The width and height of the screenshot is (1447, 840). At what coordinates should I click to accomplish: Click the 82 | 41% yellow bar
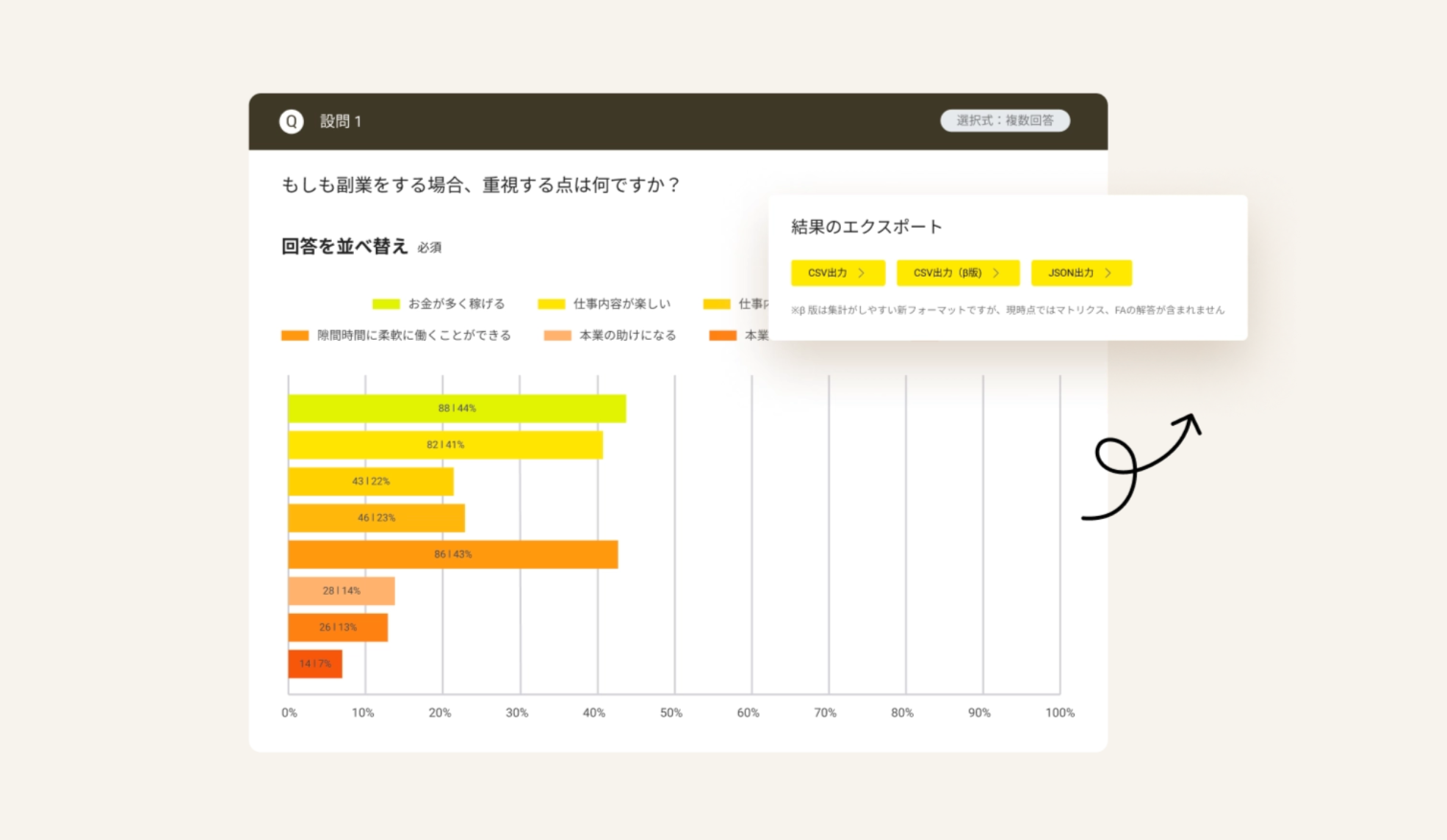(445, 445)
